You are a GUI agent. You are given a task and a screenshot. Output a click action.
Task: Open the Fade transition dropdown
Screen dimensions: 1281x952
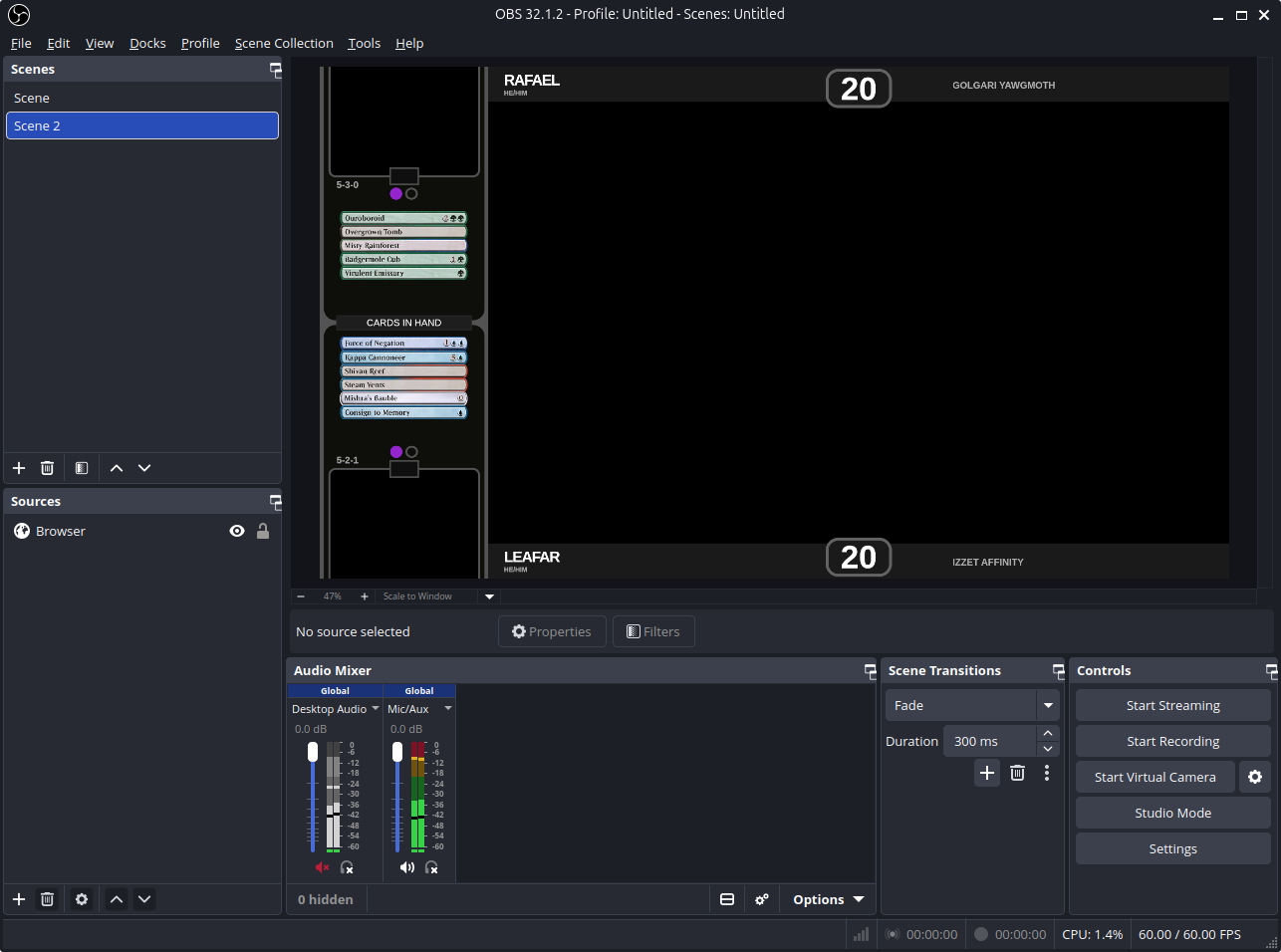coord(971,705)
